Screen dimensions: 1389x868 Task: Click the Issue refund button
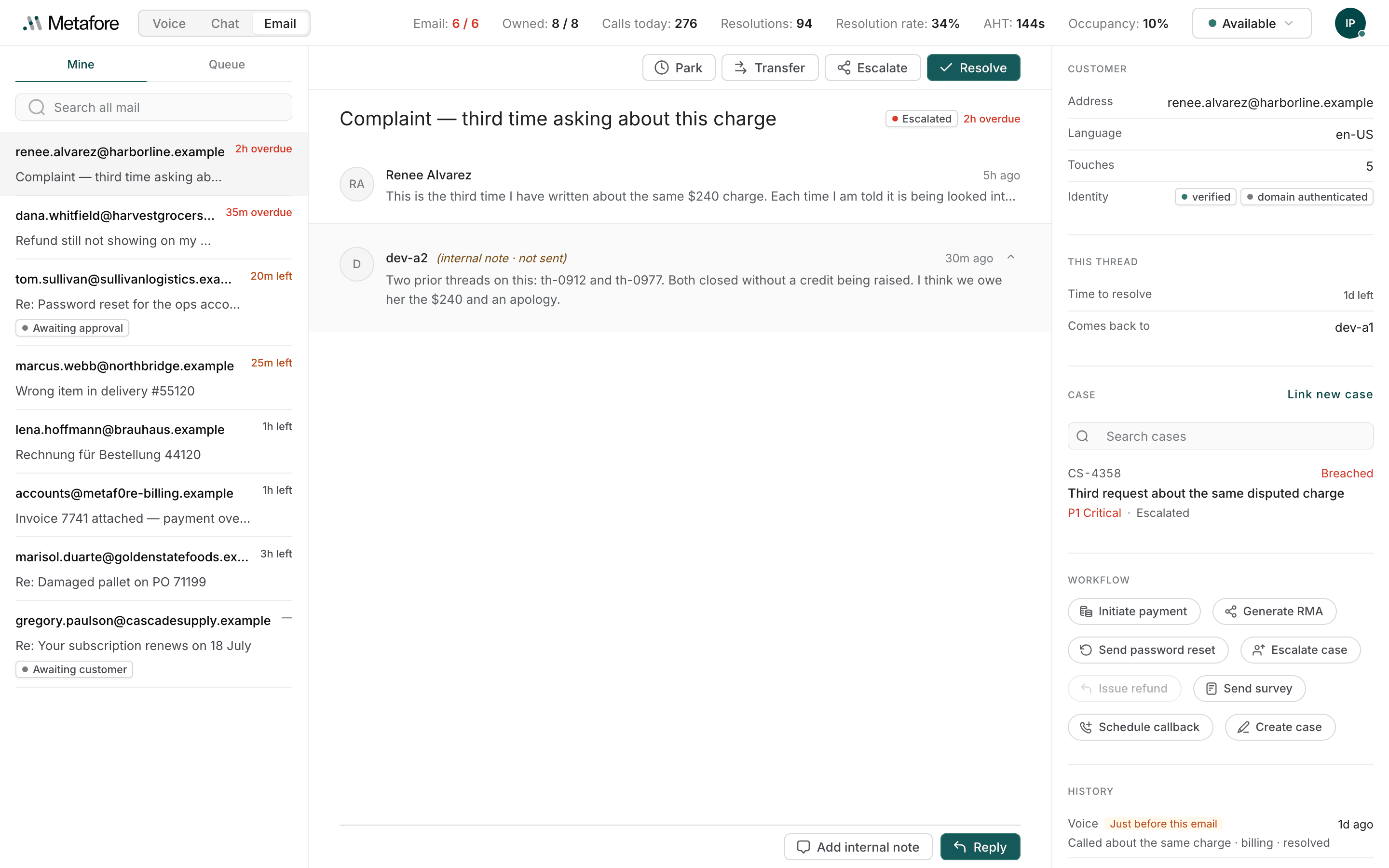1124,688
